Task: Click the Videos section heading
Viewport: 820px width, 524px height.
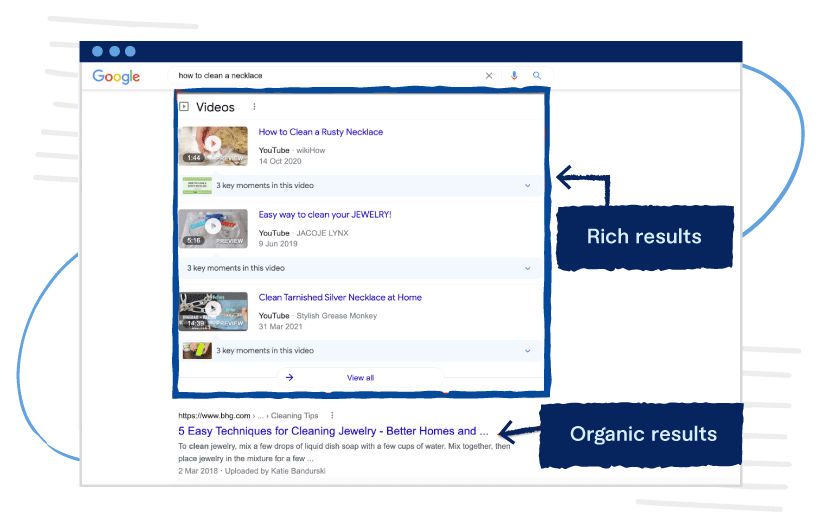Action: click(x=215, y=107)
